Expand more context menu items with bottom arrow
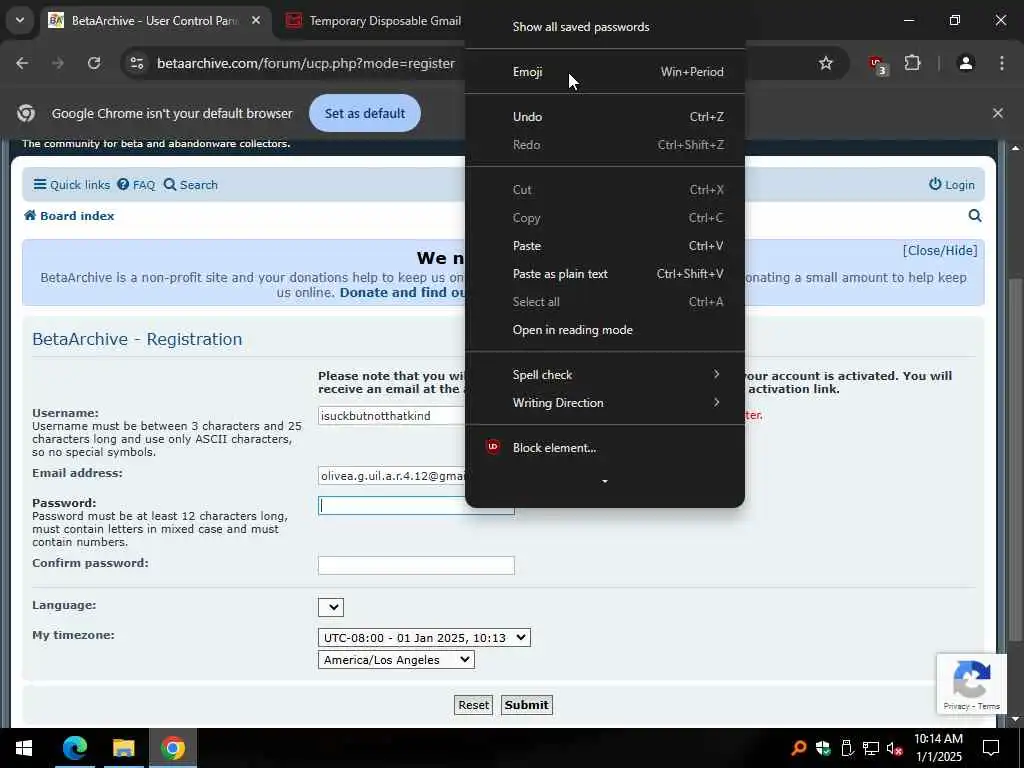This screenshot has width=1024, height=768. click(x=605, y=482)
